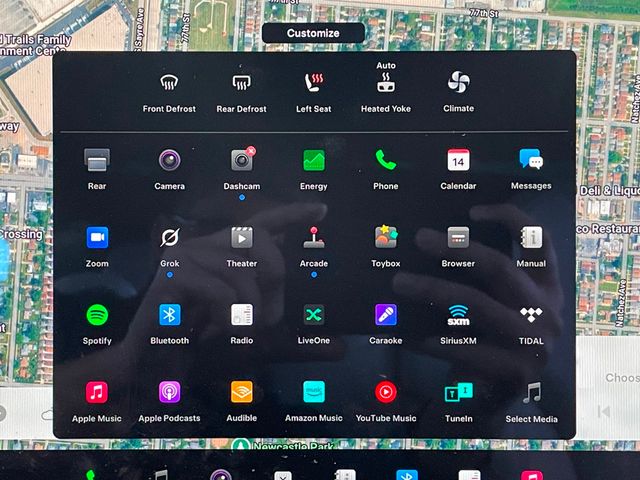Turn on Left Seat heater
The height and width of the screenshot is (480, 640).
coord(313,83)
